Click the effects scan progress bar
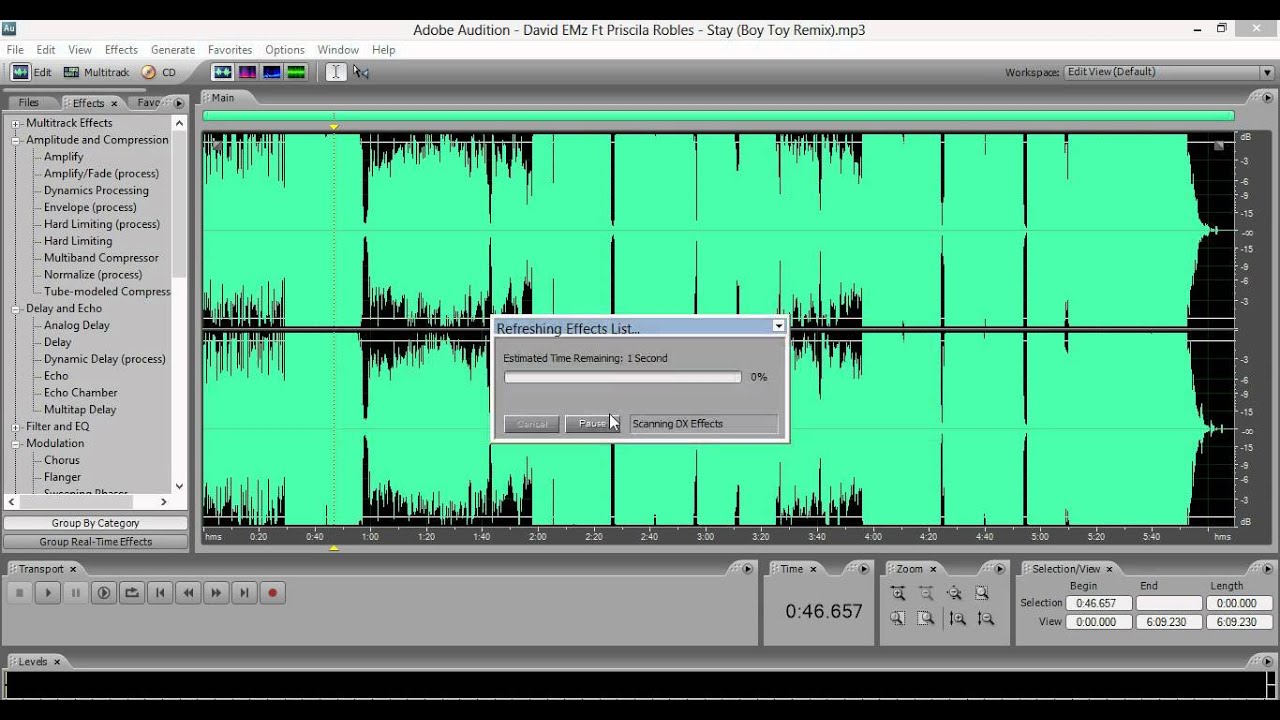The image size is (1280, 720). pos(623,377)
